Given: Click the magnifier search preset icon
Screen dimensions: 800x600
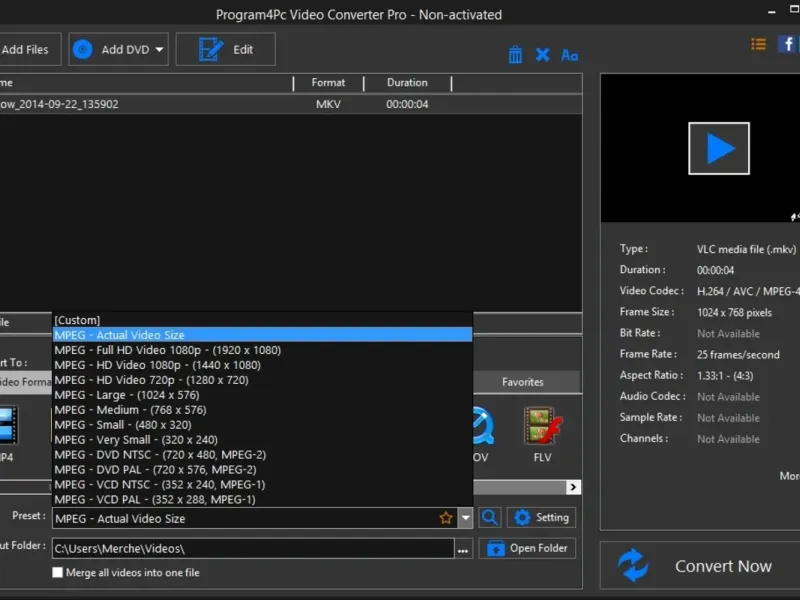Looking at the screenshot, I should coord(489,518).
